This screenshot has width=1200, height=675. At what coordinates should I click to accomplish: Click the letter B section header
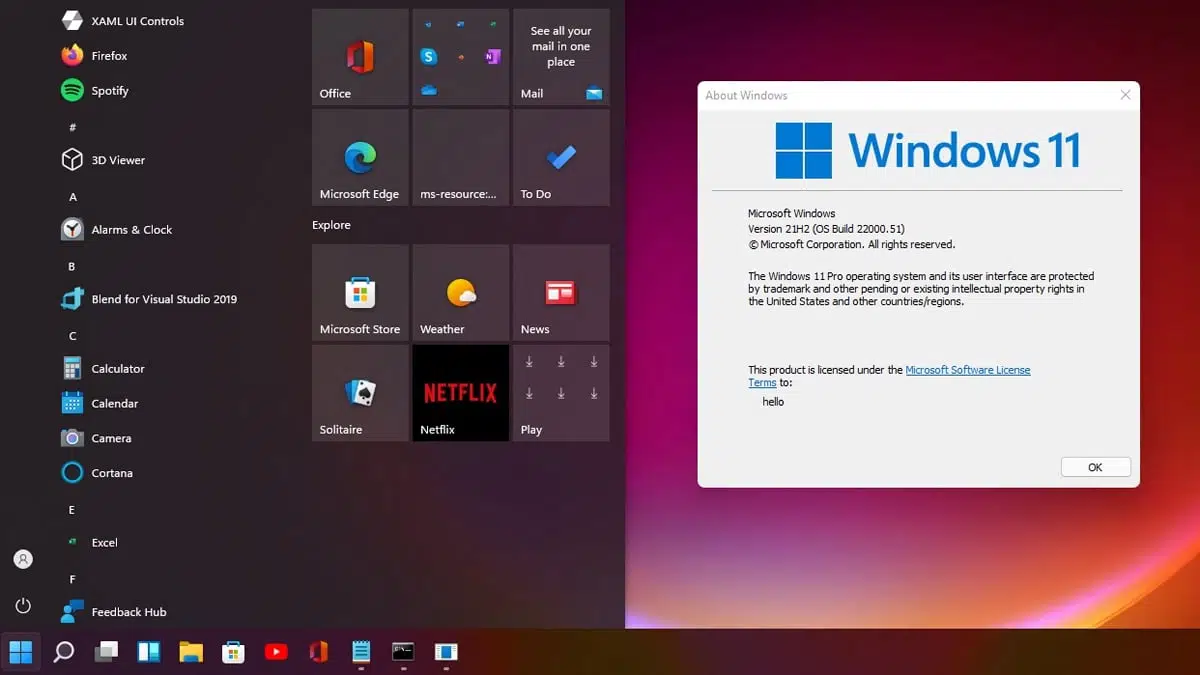coord(71,266)
